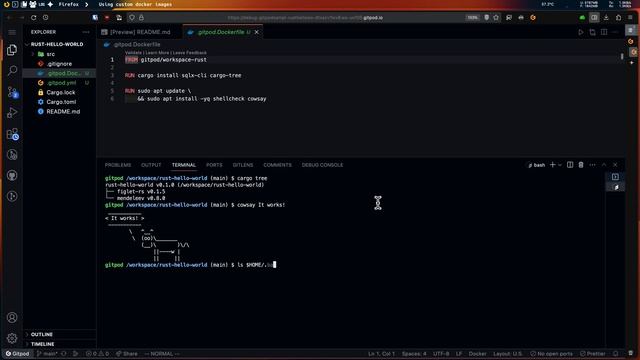Create a new terminal with plus icon
The image size is (640, 360).
click(552, 165)
